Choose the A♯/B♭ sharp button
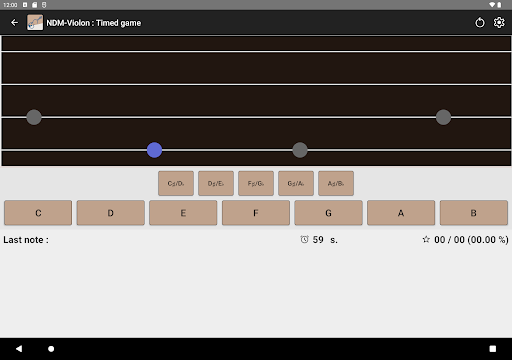 pyautogui.click(x=336, y=183)
